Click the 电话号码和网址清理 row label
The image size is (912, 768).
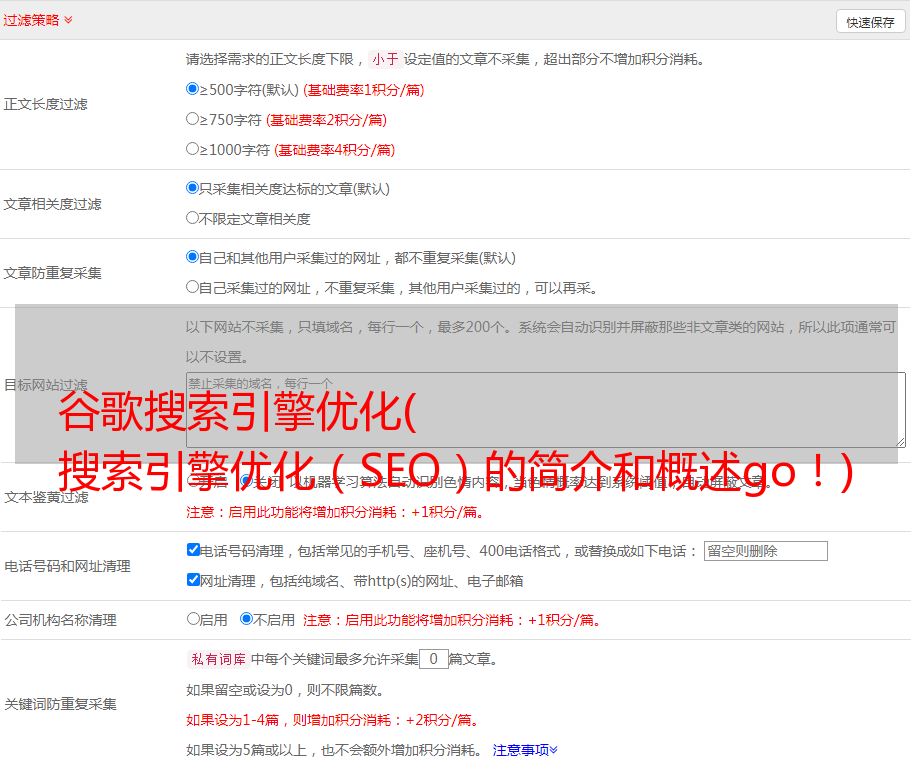tap(67, 566)
